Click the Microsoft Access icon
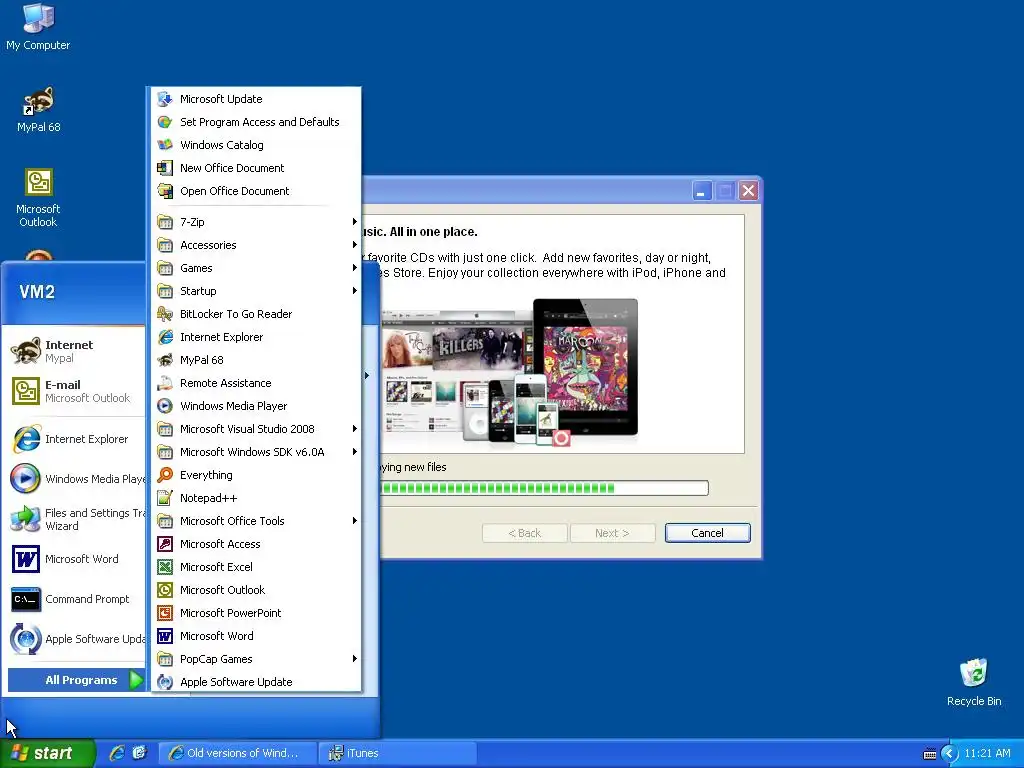The height and width of the screenshot is (768, 1024). click(x=165, y=544)
